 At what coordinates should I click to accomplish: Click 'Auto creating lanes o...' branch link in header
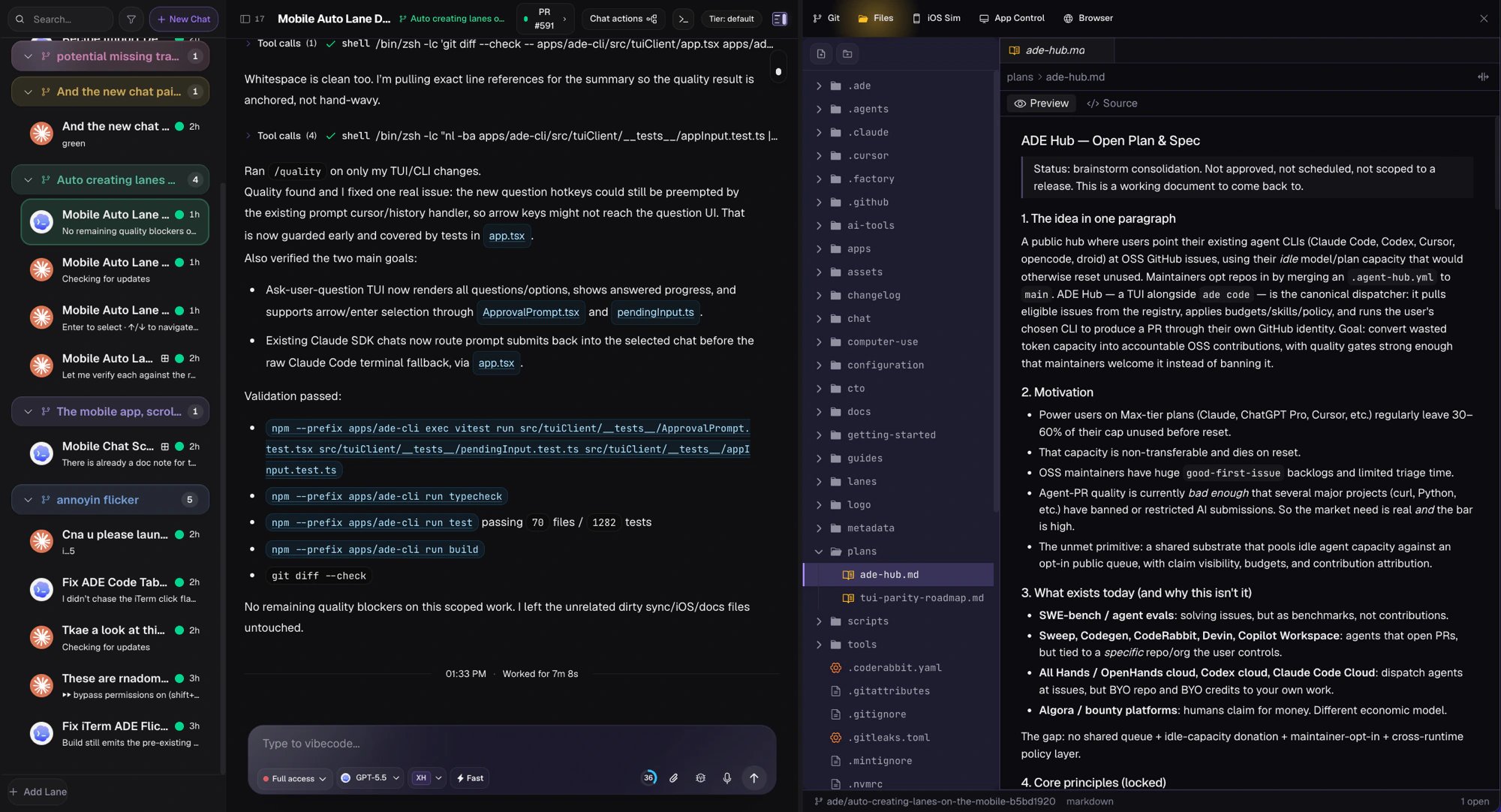[452, 19]
